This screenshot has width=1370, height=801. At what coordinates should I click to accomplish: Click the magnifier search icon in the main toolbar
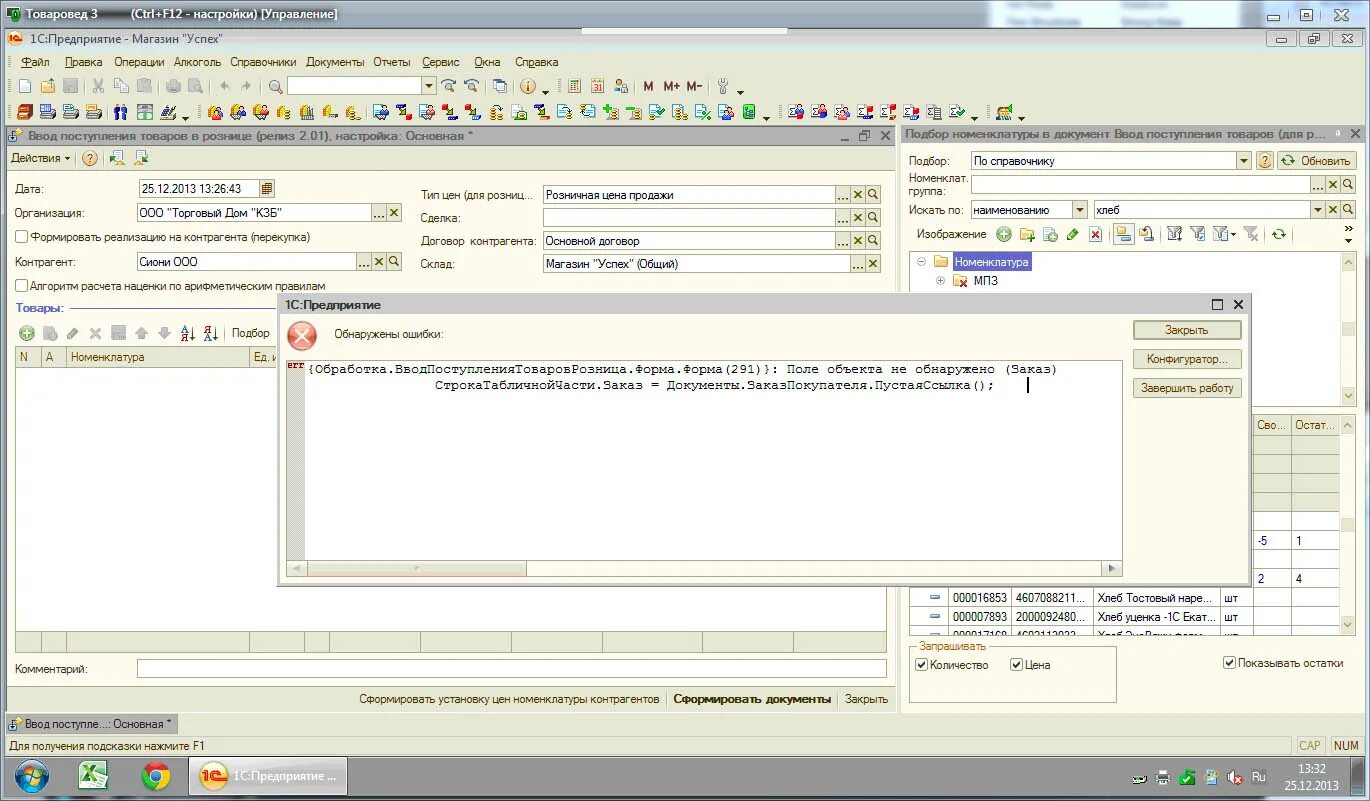pos(276,87)
